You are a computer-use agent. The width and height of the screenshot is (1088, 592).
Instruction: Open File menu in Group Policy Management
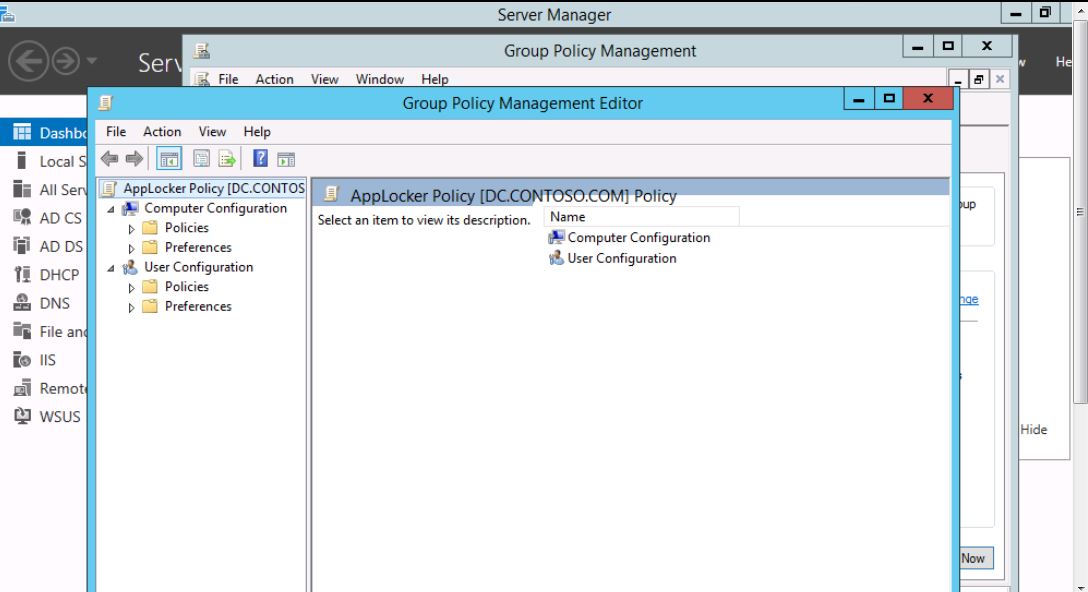[228, 79]
